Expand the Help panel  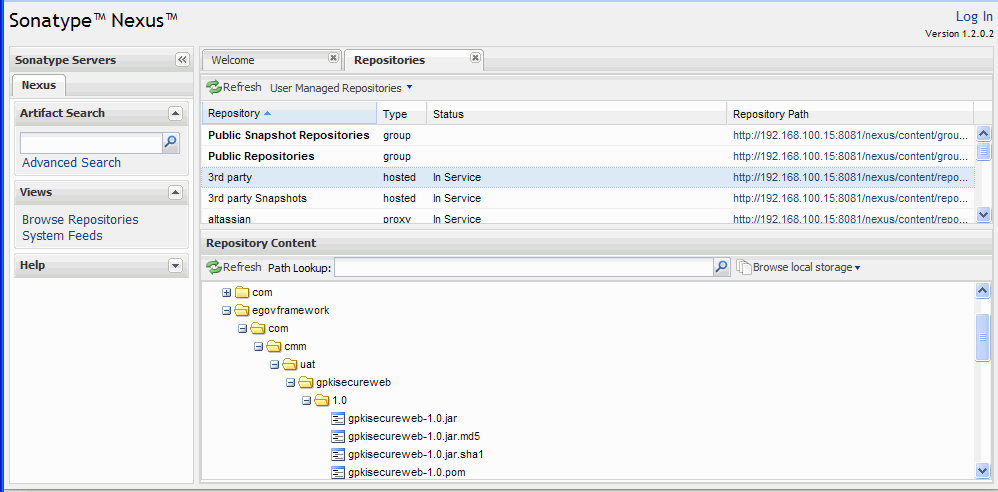click(x=176, y=266)
